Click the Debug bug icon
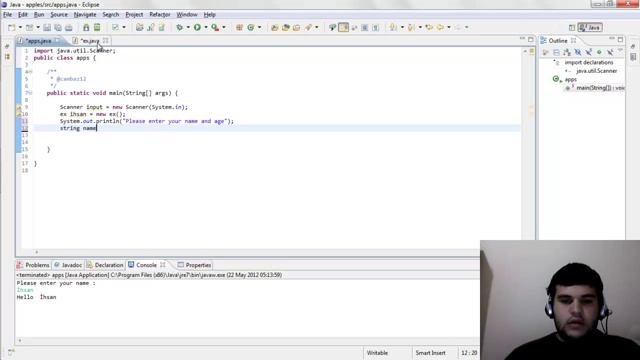Screen dimensions: 640x360 (x=180, y=27)
